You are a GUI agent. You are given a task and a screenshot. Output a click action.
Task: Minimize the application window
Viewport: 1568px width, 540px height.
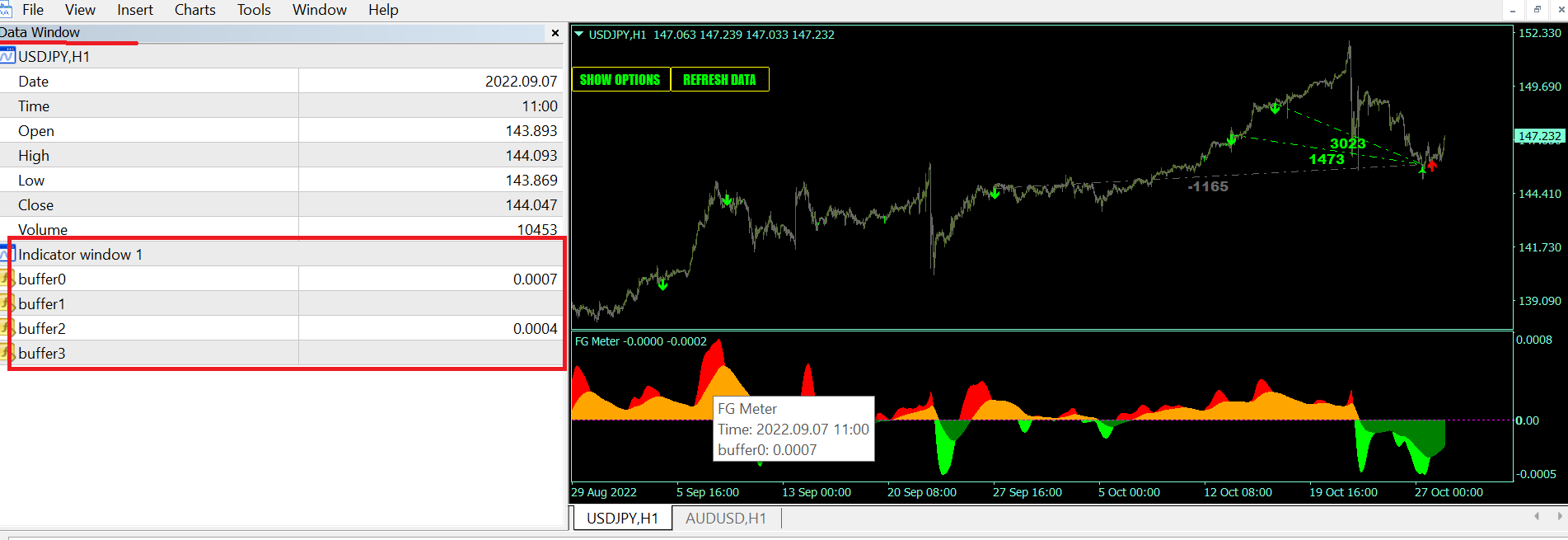point(1513,9)
